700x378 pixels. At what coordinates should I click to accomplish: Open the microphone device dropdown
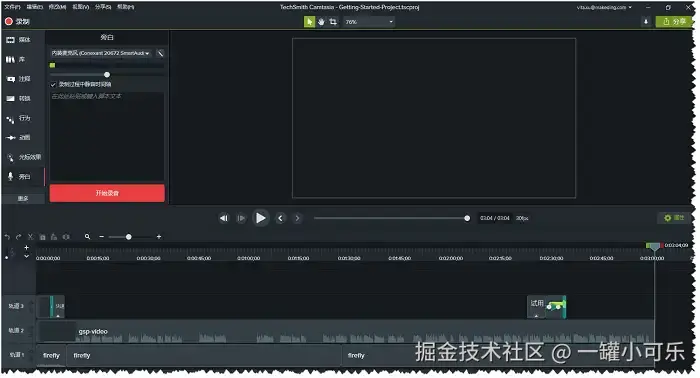(x=101, y=53)
